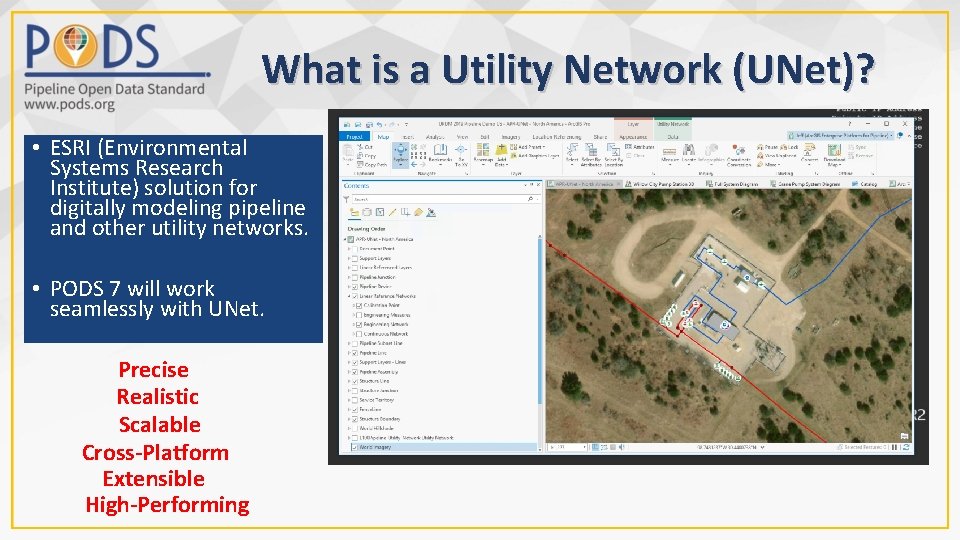Click the Undo arrow in quick access toolbar

380,124
